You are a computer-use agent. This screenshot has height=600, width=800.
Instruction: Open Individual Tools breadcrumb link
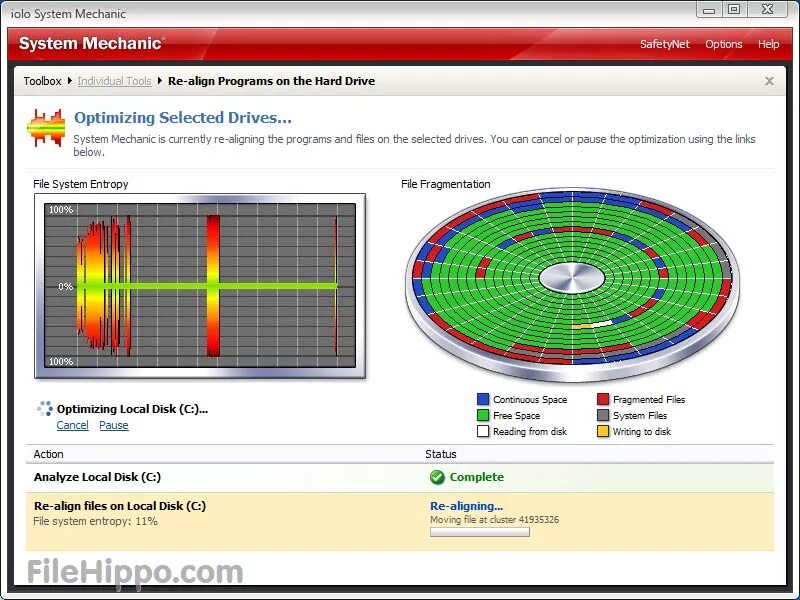[114, 81]
